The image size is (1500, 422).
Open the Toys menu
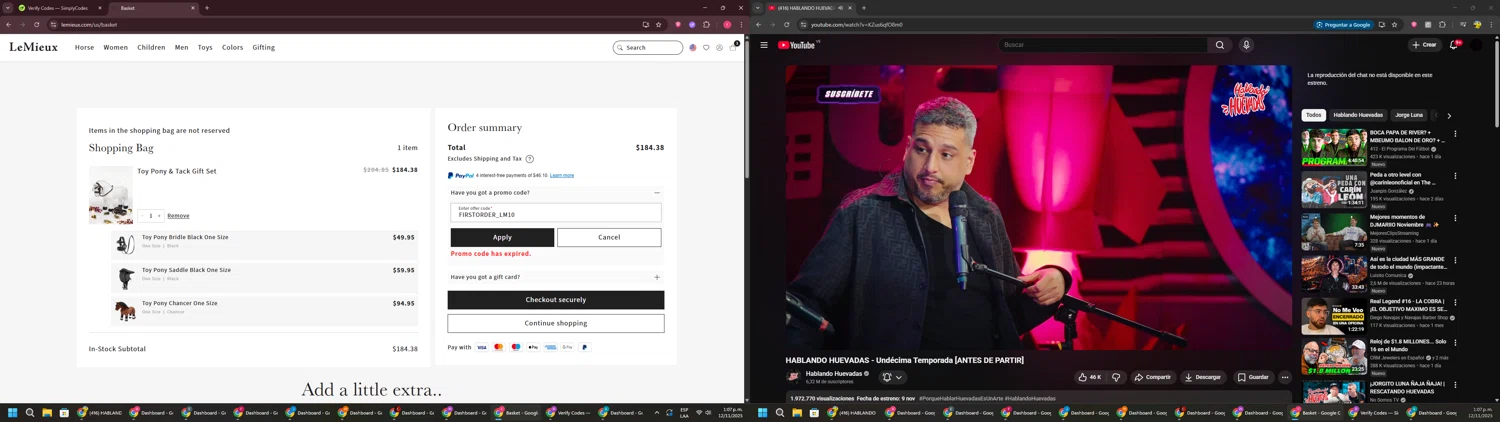pos(205,47)
